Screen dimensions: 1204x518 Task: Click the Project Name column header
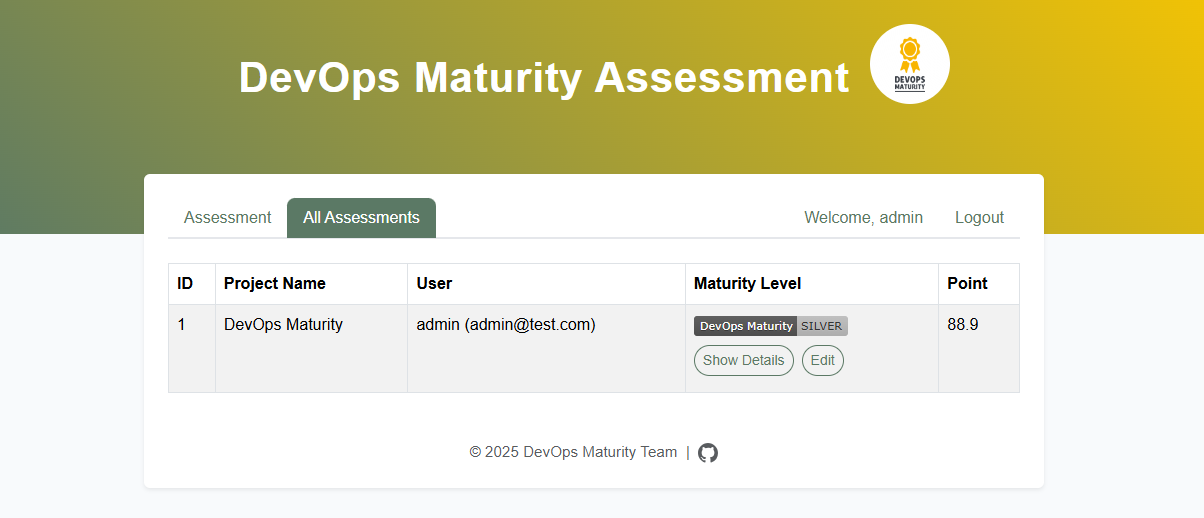point(312,284)
